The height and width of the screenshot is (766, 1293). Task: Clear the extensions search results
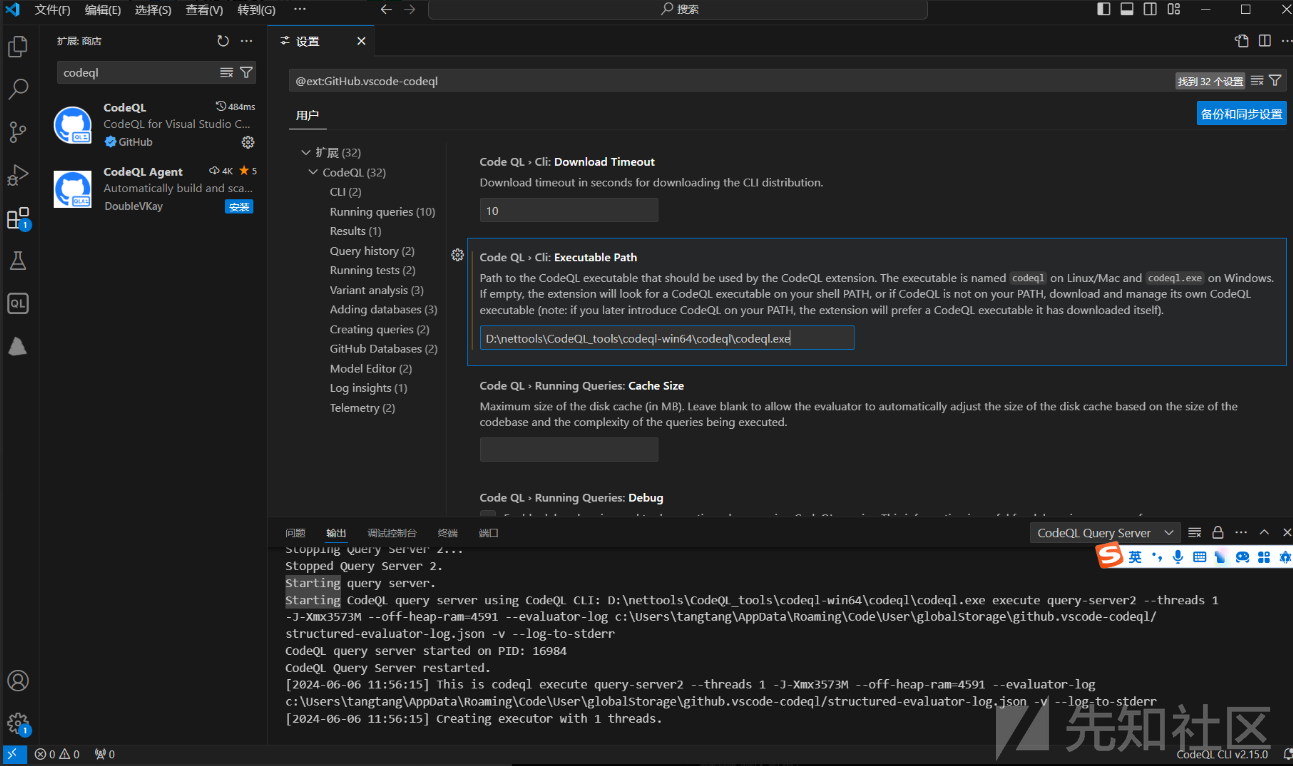(227, 72)
